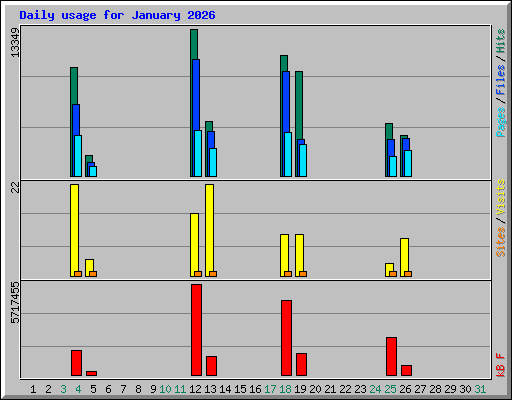Click green weekend day 4 label
The image size is (512, 400).
pyautogui.click(x=78, y=389)
